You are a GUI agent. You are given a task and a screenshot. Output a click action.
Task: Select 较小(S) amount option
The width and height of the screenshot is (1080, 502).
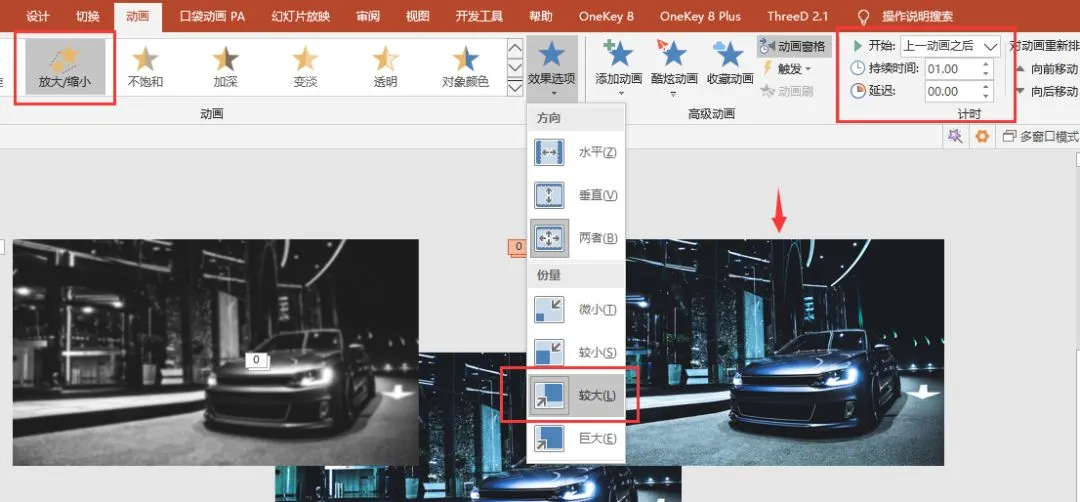click(x=576, y=353)
